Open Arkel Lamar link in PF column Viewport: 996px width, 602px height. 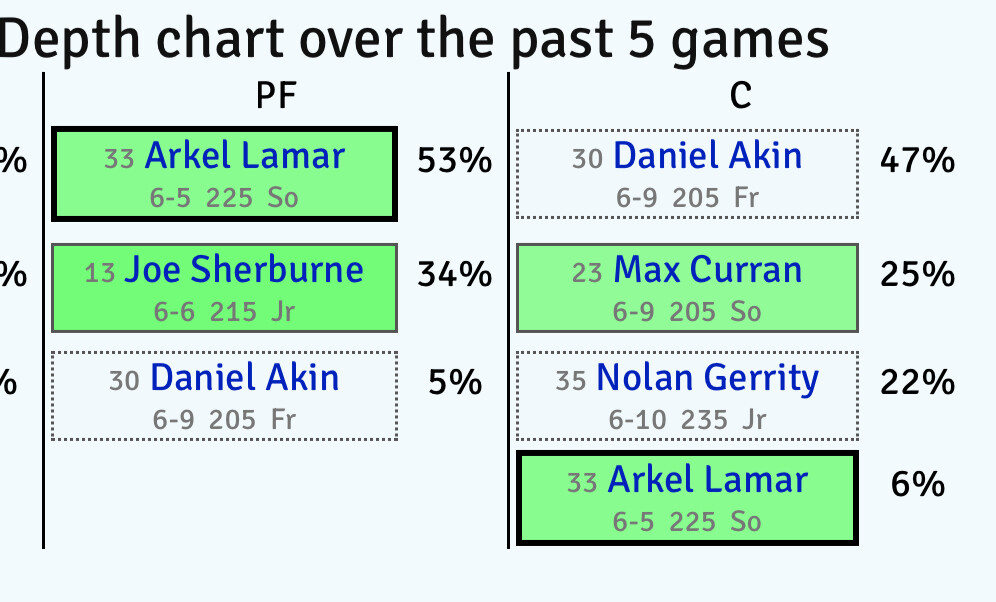pyautogui.click(x=244, y=156)
